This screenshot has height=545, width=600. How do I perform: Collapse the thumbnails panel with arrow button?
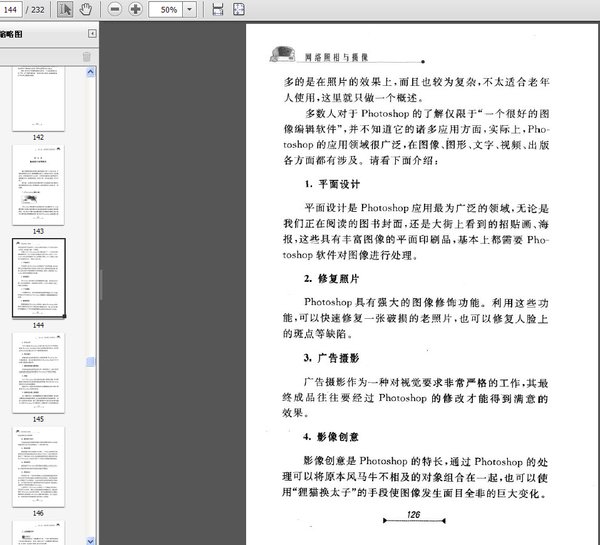point(92,34)
